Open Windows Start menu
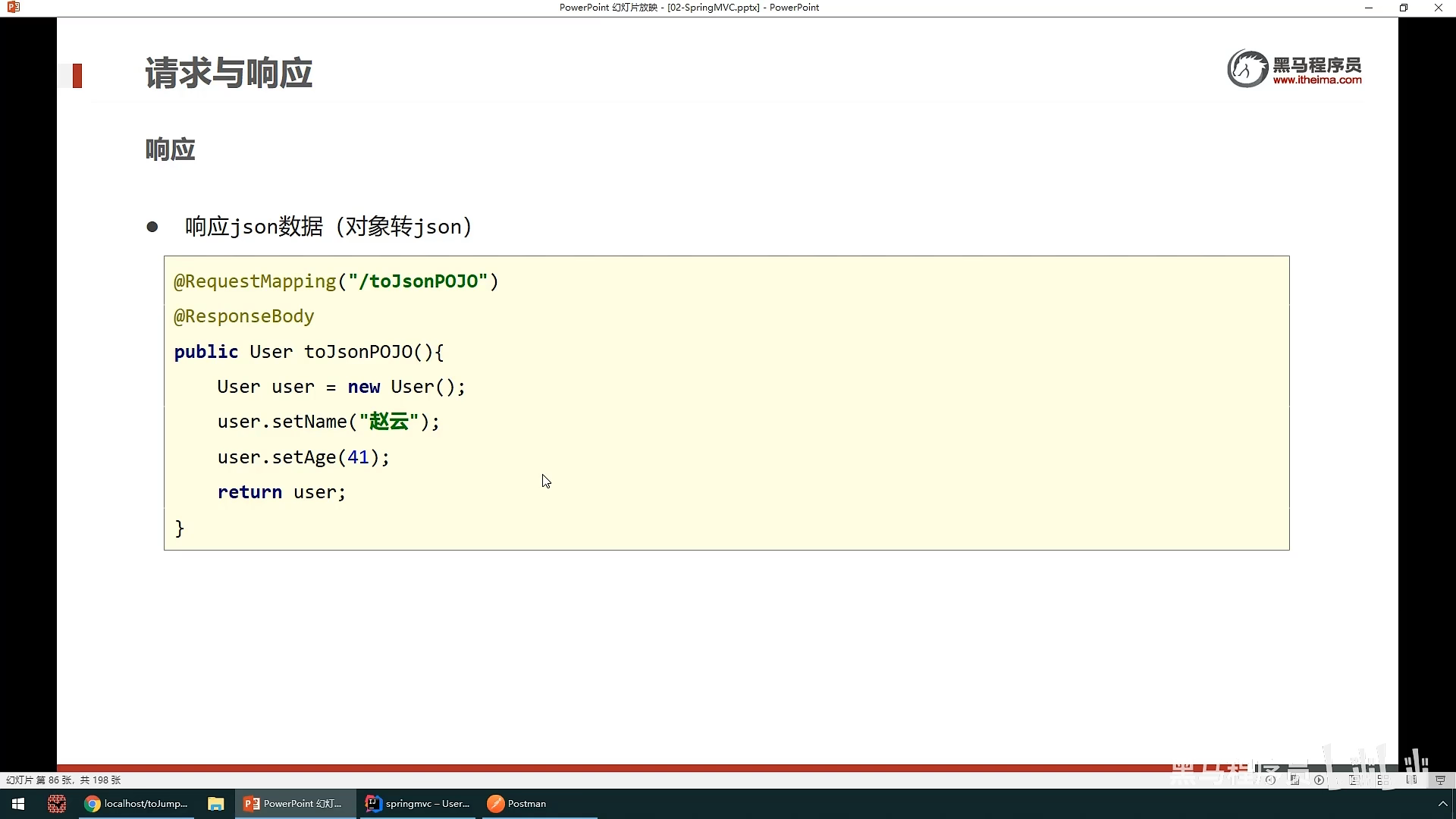1456x819 pixels. click(18, 804)
